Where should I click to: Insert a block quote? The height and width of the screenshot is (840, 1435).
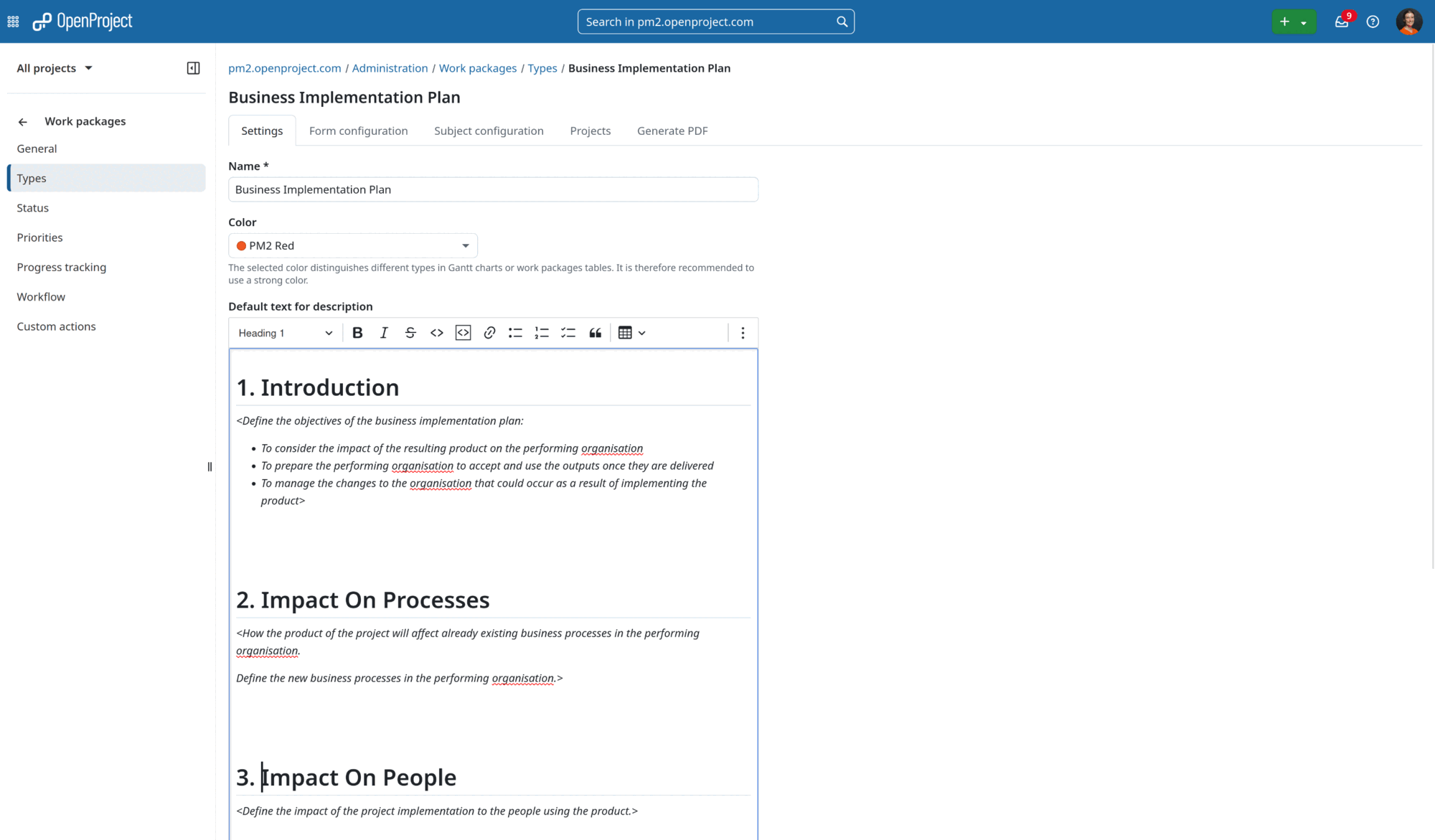[x=595, y=332]
